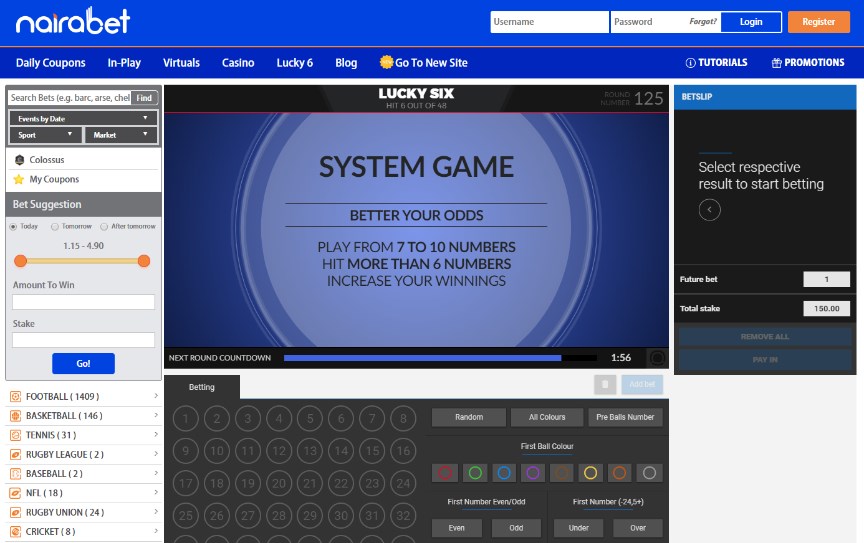Image resolution: width=864 pixels, height=543 pixels.
Task: Open the Casino menu item
Action: click(238, 63)
